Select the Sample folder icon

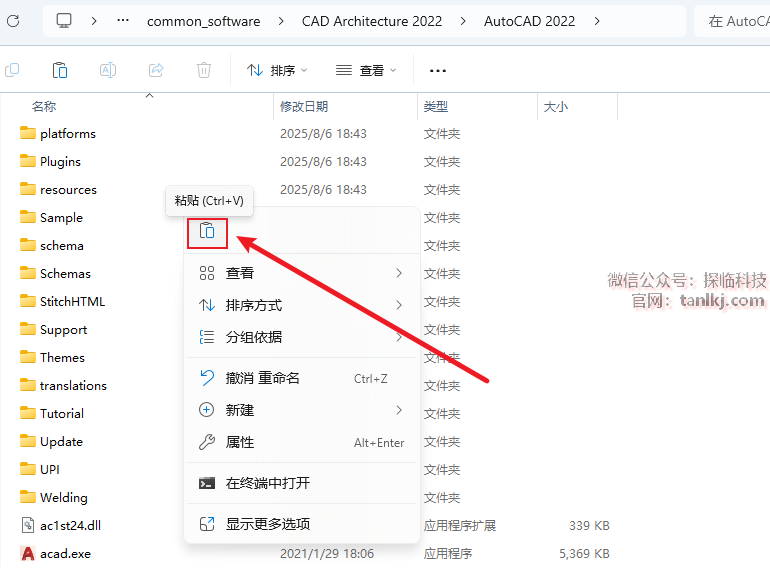point(28,217)
